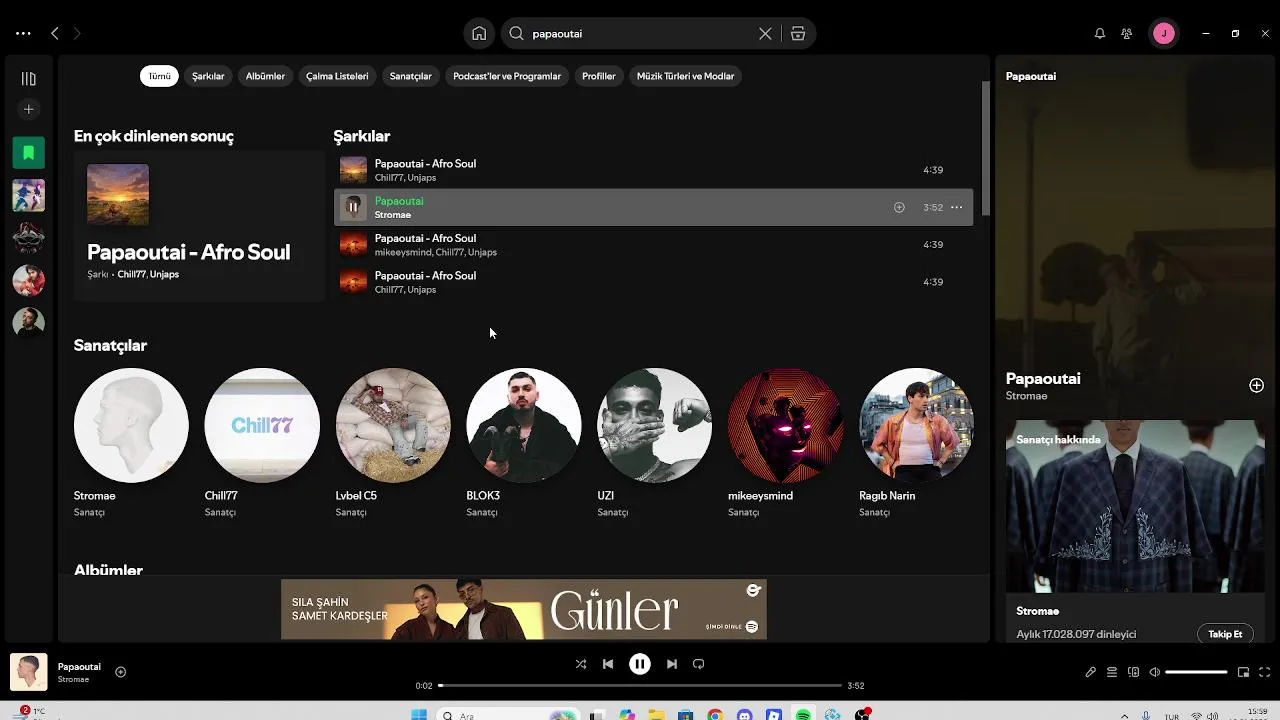This screenshot has width=1280, height=720.
Task: Go to the Spotify Home screen
Action: pos(479,33)
